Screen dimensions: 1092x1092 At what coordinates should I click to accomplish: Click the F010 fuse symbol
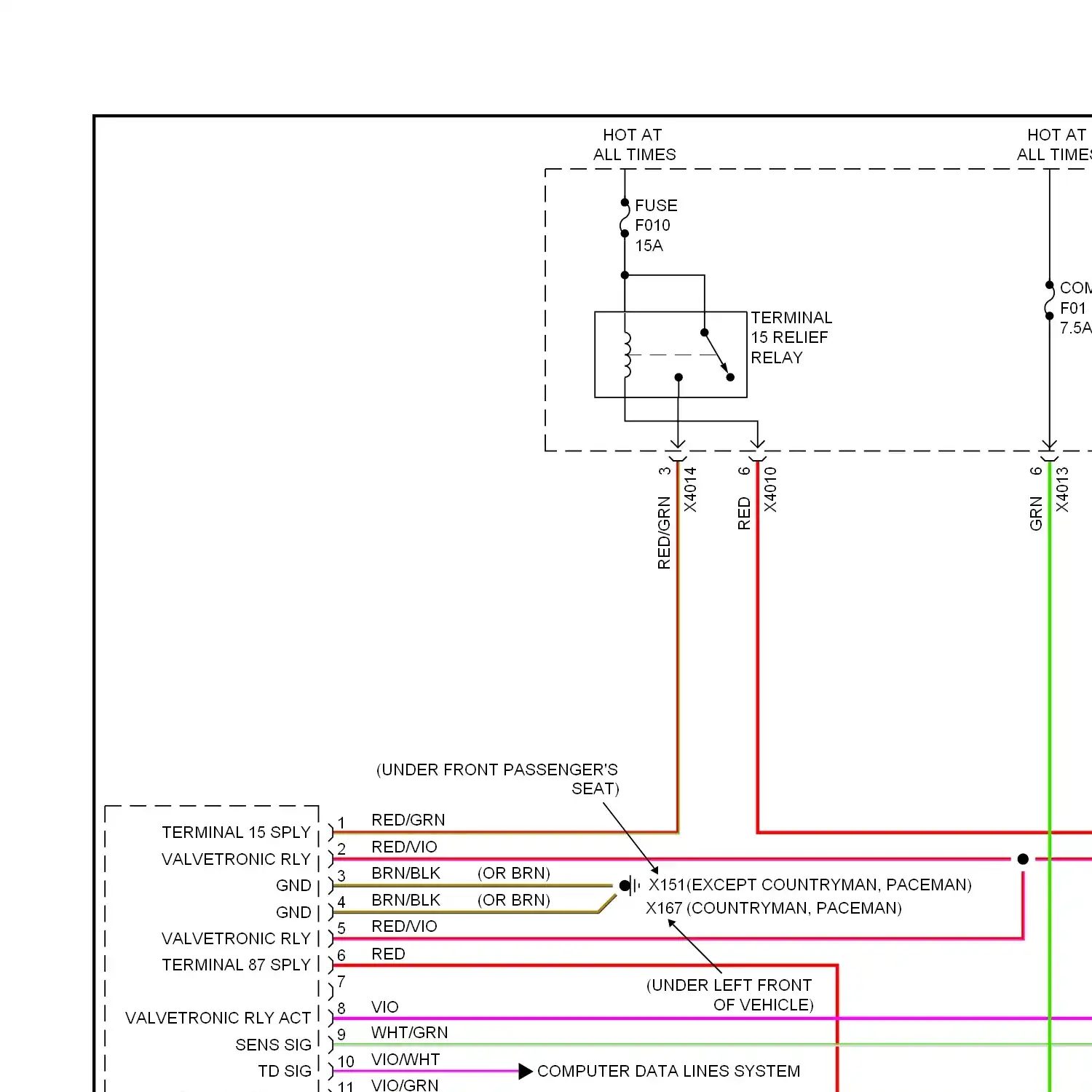(624, 218)
